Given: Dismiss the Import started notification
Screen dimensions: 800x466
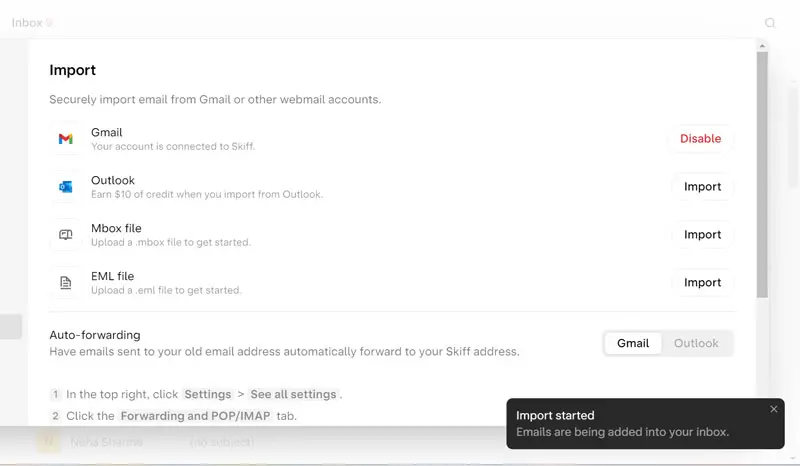Looking at the screenshot, I should coord(773,409).
